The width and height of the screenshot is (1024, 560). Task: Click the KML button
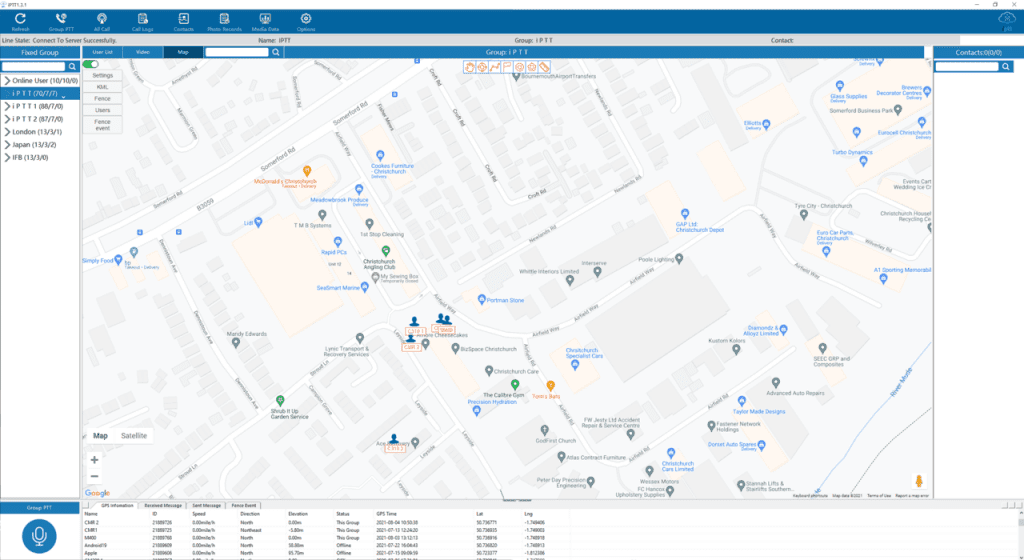pyautogui.click(x=103, y=87)
